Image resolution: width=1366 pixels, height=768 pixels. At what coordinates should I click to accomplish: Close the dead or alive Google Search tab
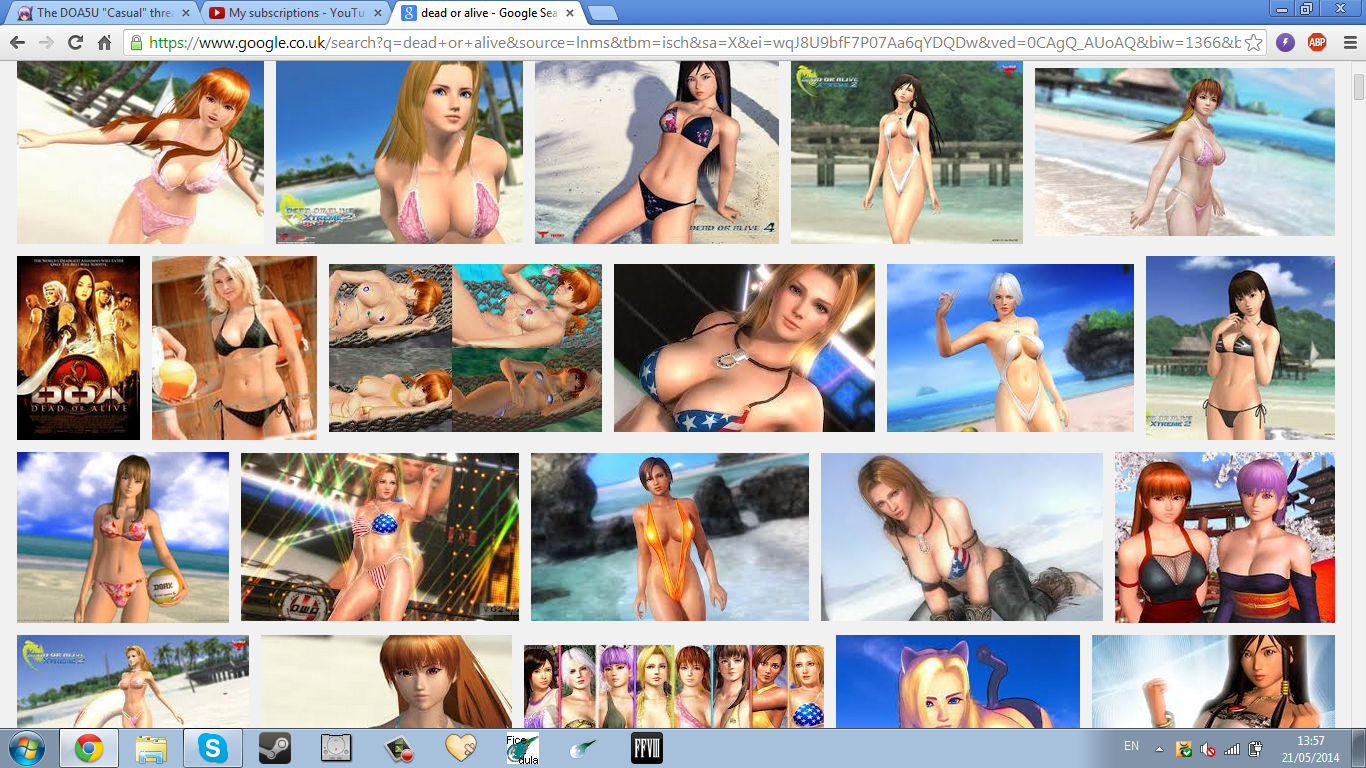[x=568, y=13]
